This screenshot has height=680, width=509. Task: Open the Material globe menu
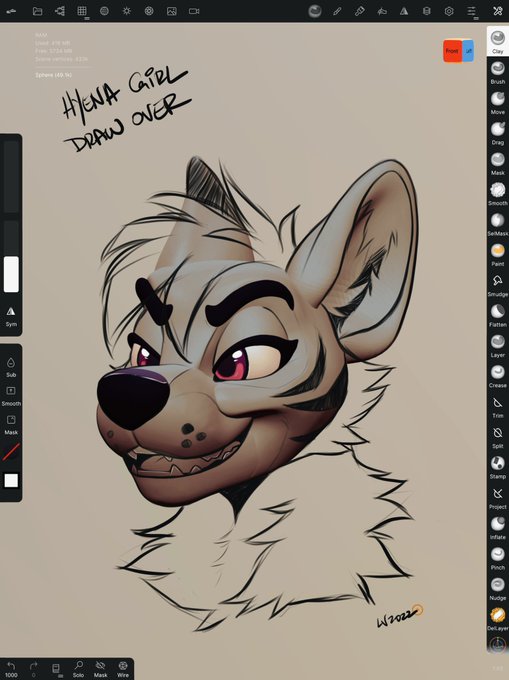point(104,11)
